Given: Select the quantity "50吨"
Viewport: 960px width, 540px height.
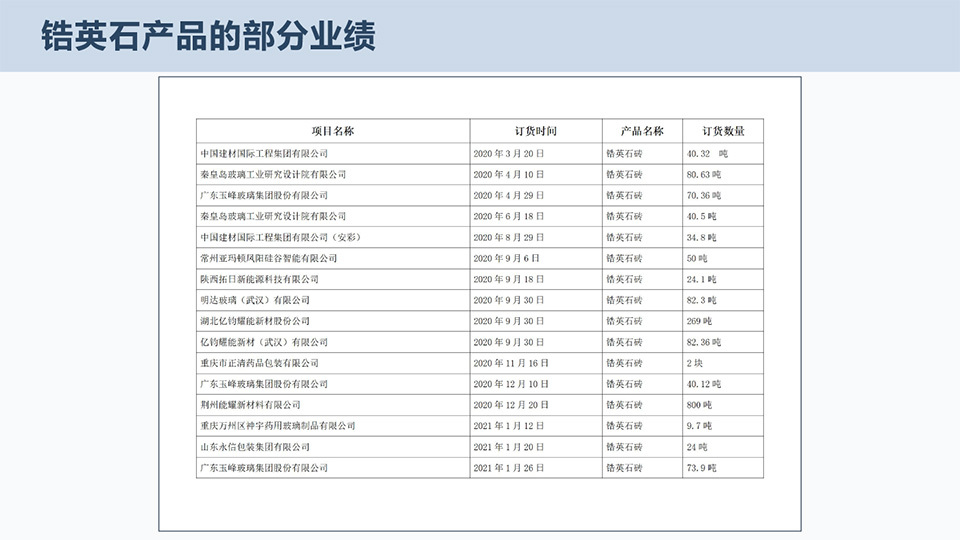Looking at the screenshot, I should pos(697,258).
